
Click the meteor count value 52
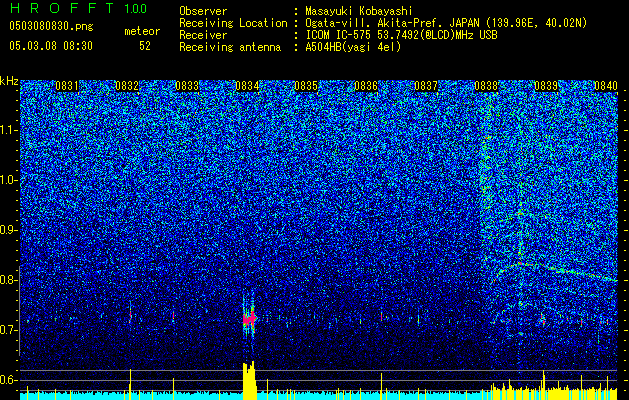(145, 46)
